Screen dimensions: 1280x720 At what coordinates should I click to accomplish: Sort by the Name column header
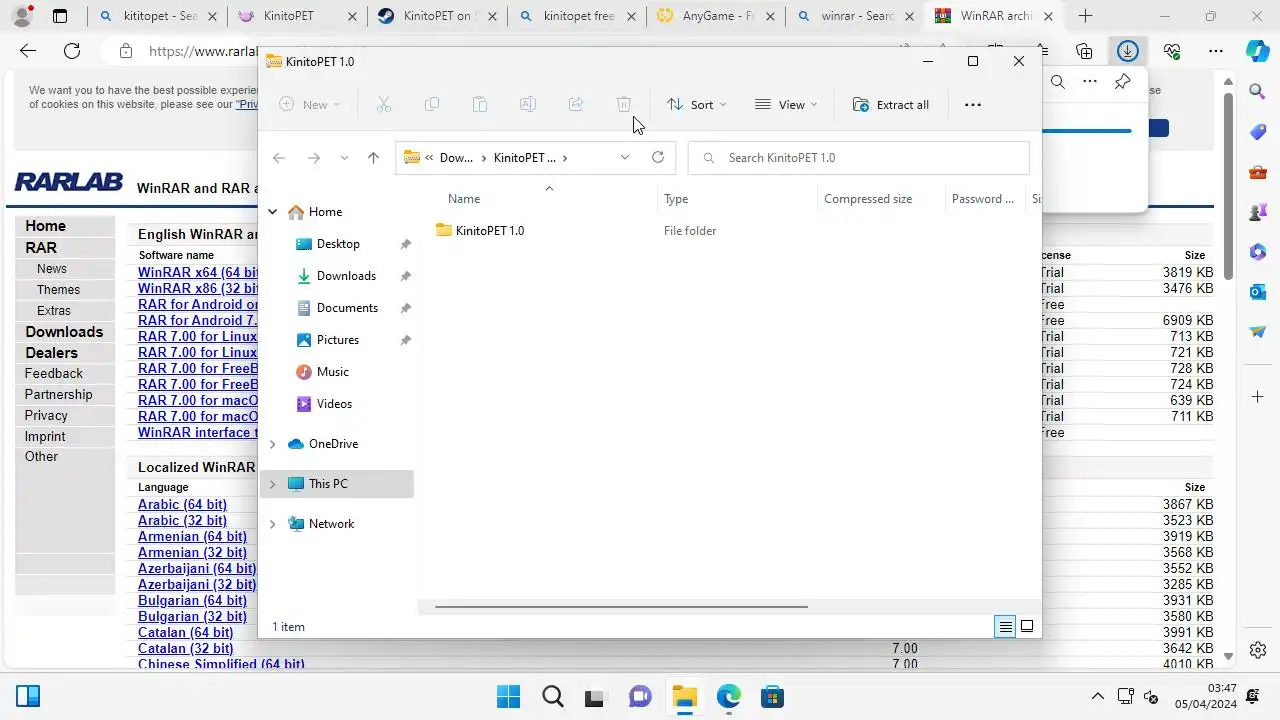[464, 199]
